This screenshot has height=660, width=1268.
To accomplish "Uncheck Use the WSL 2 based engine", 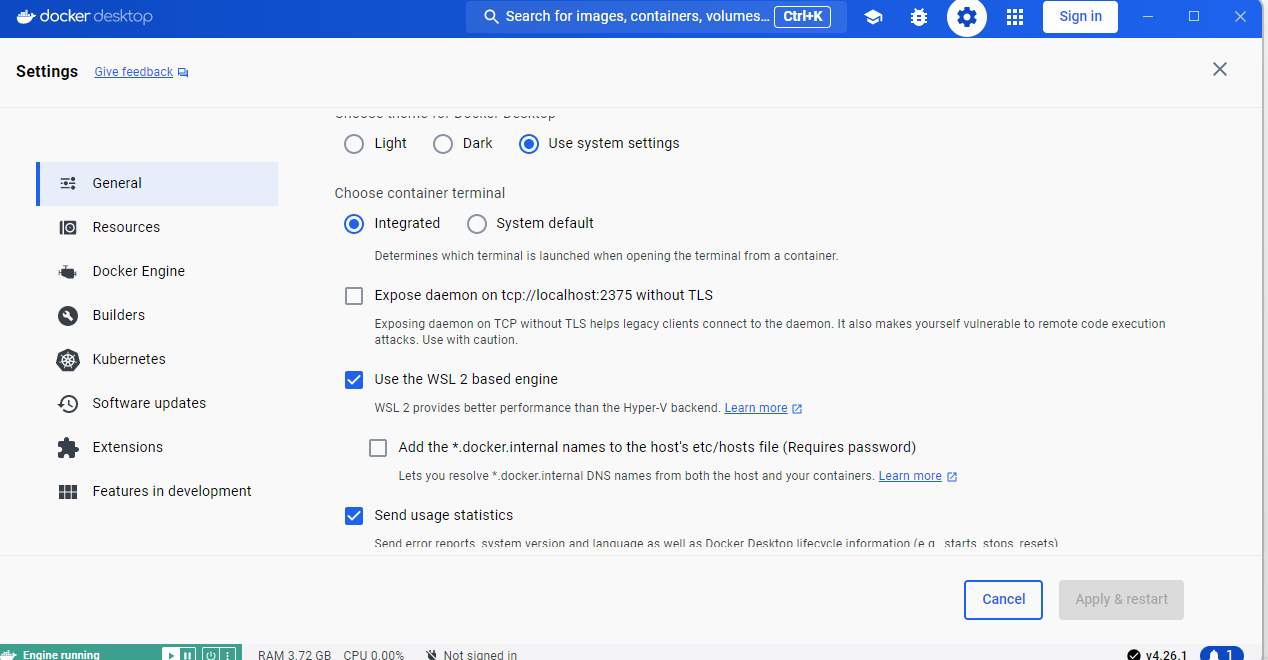I will pyautogui.click(x=354, y=380).
